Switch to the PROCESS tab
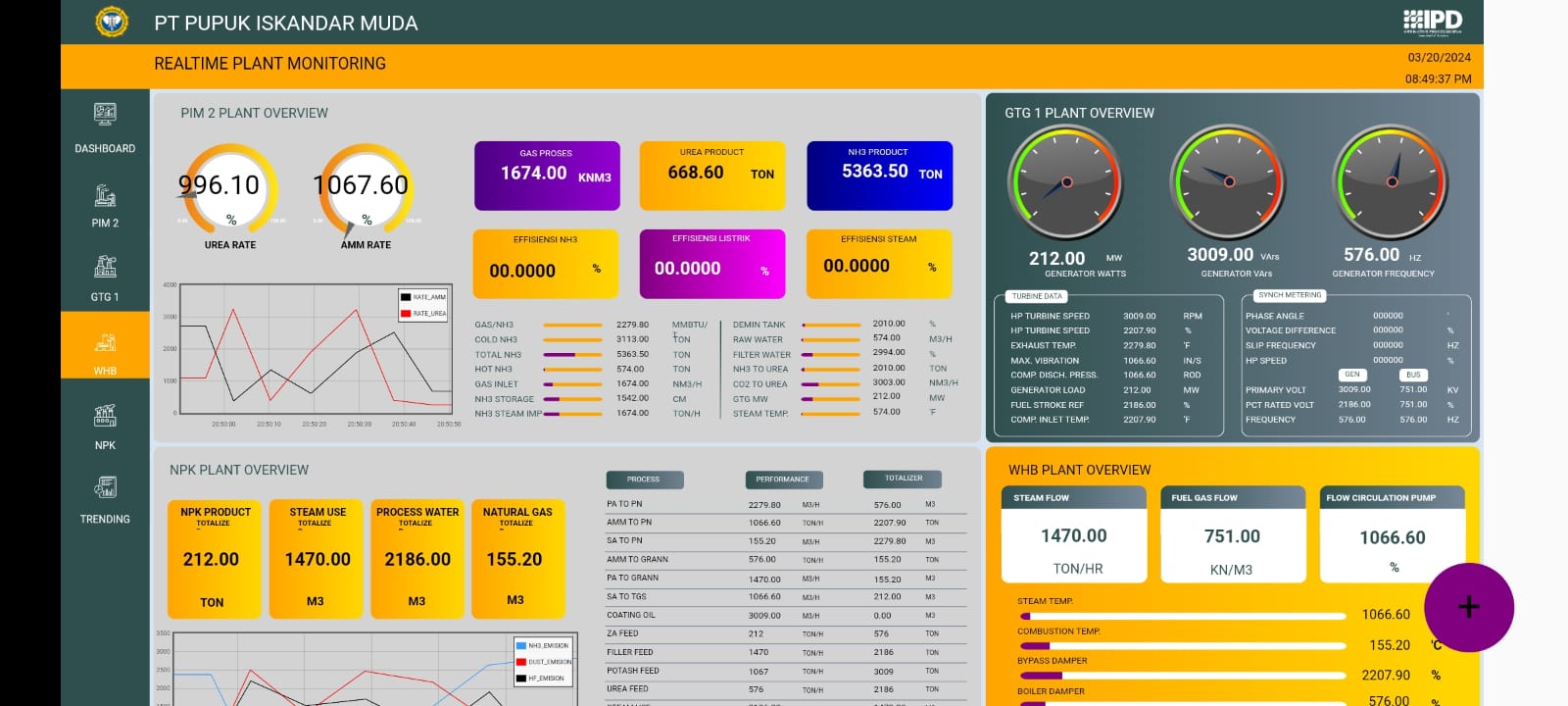The image size is (1568, 706). [644, 479]
